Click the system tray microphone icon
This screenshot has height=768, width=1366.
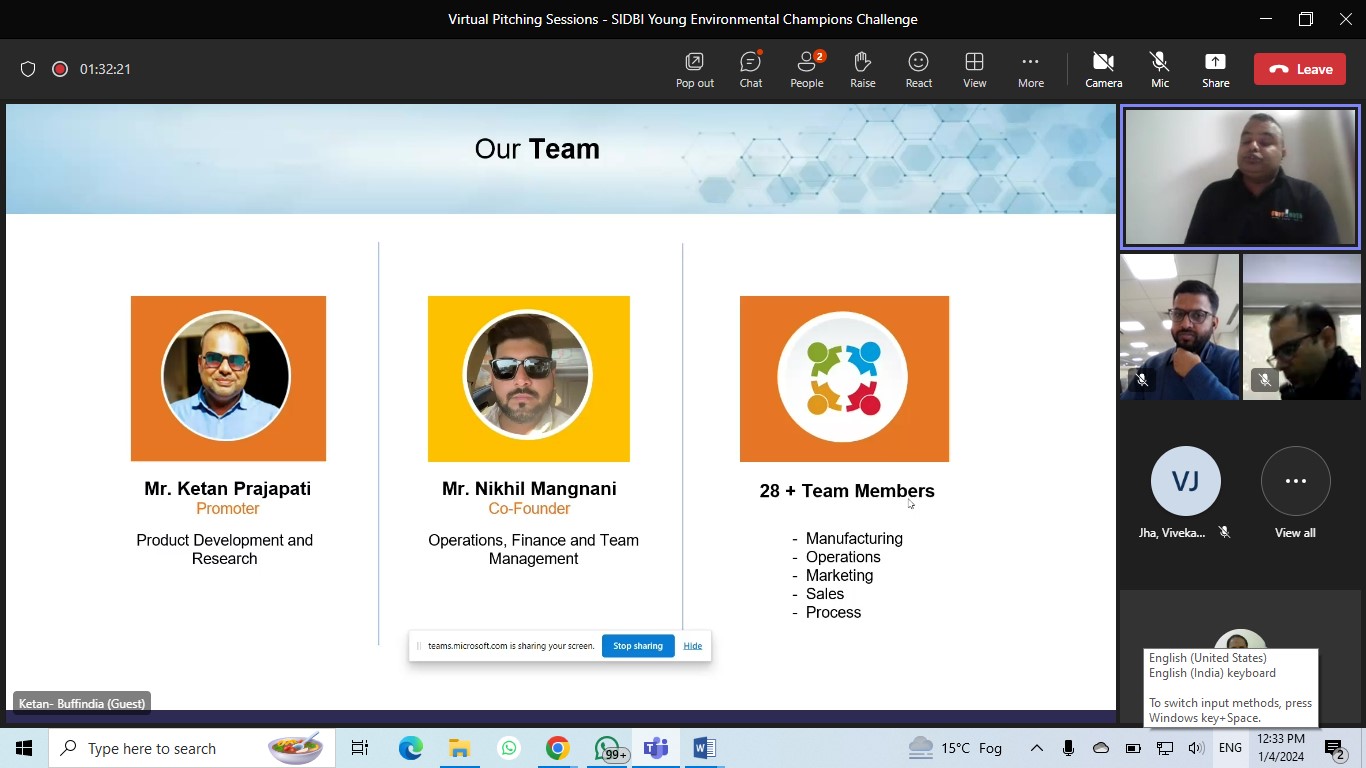pyautogui.click(x=1069, y=748)
